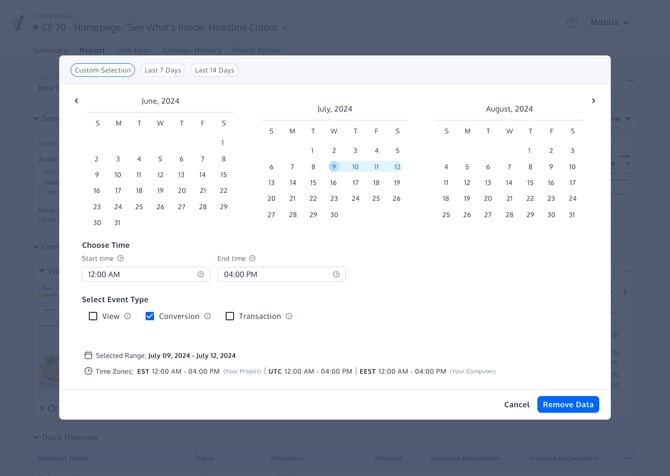670x476 pixels.
Task: Select the Last 14 Days preset
Action: coord(214,70)
